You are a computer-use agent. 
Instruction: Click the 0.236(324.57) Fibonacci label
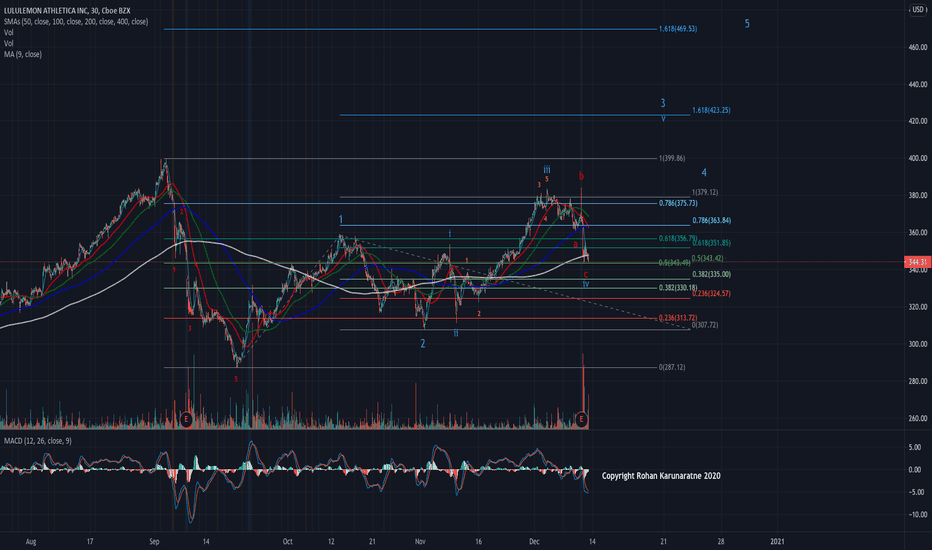click(x=711, y=293)
